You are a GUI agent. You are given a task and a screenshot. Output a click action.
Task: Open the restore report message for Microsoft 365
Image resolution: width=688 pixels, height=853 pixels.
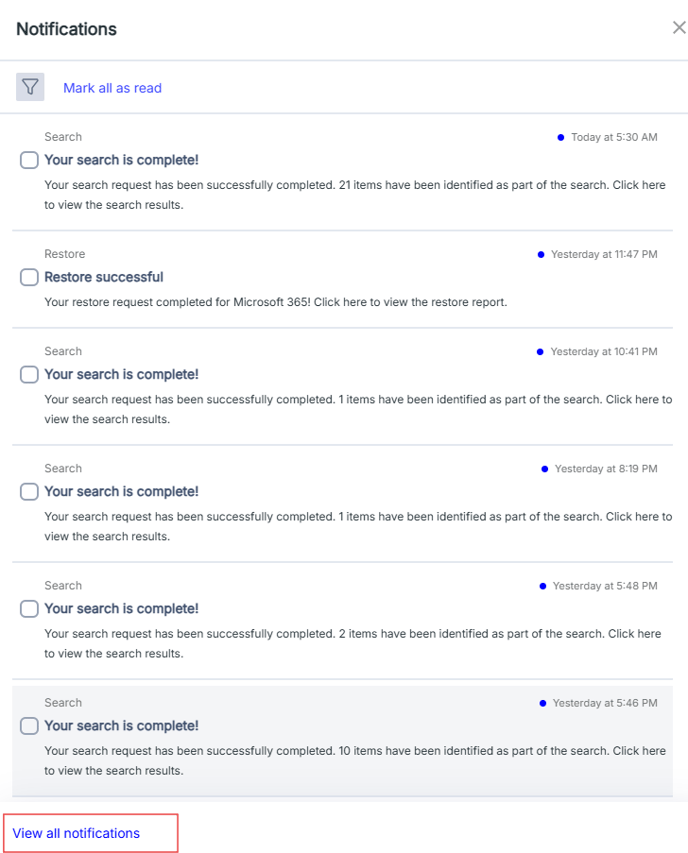click(276, 302)
